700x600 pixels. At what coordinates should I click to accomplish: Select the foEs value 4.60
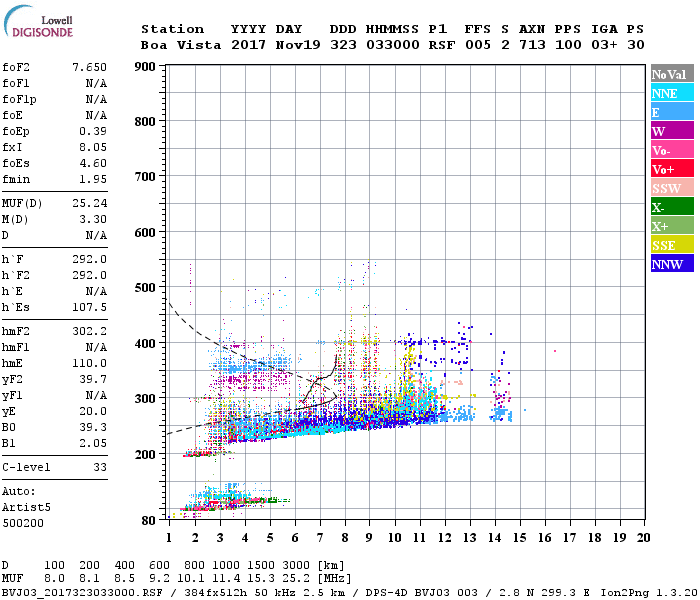93,163
